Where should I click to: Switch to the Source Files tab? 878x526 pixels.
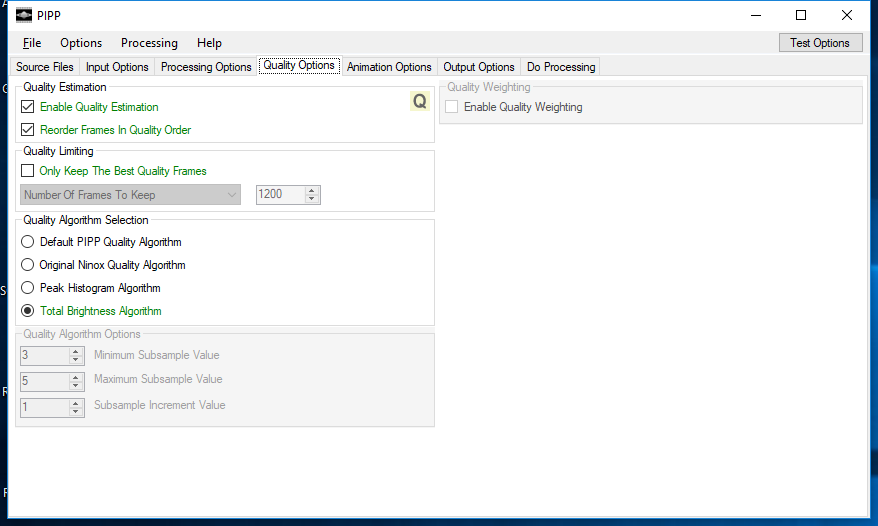click(x=45, y=67)
